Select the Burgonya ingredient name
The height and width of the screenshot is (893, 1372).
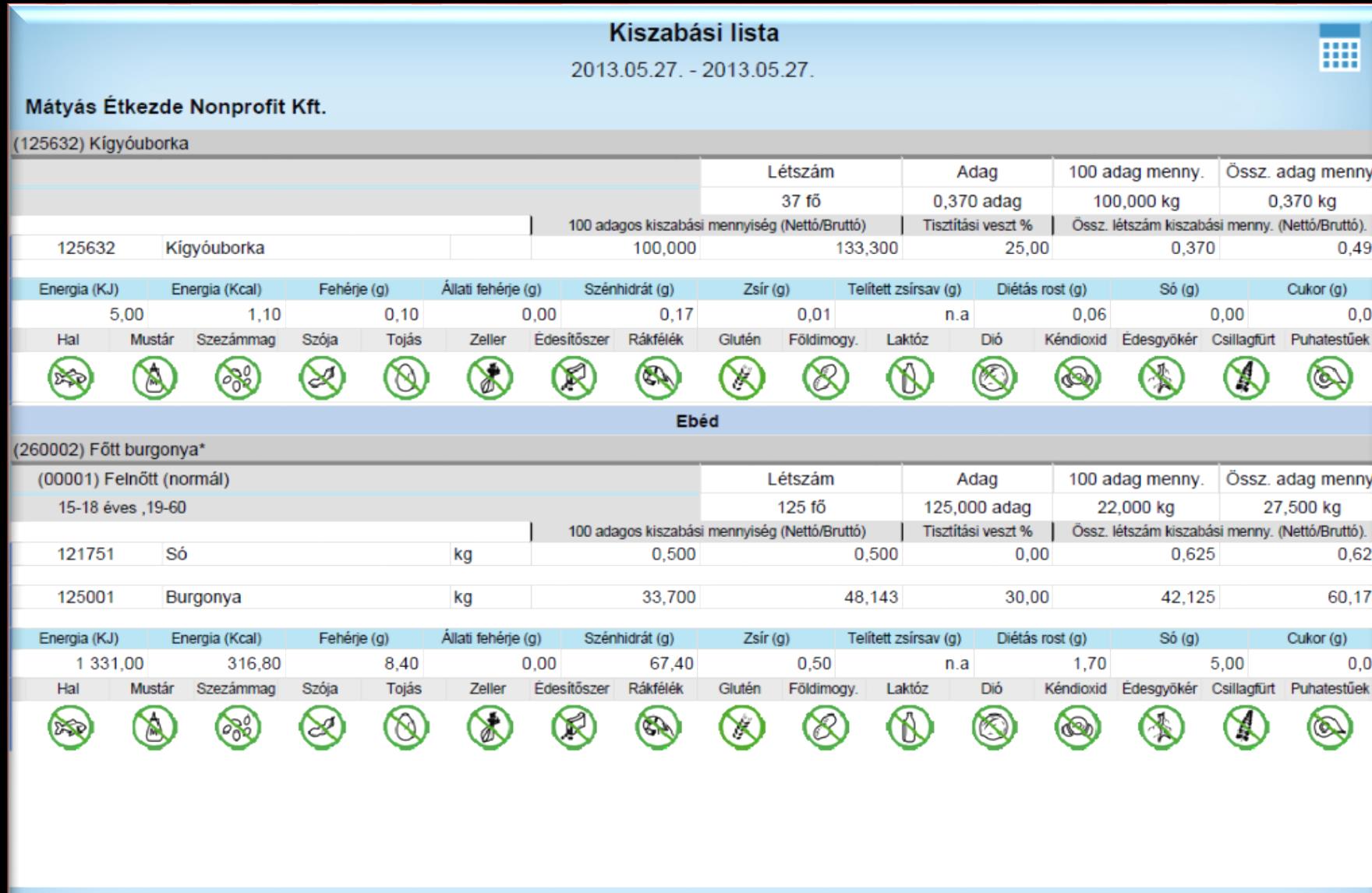click(x=203, y=597)
